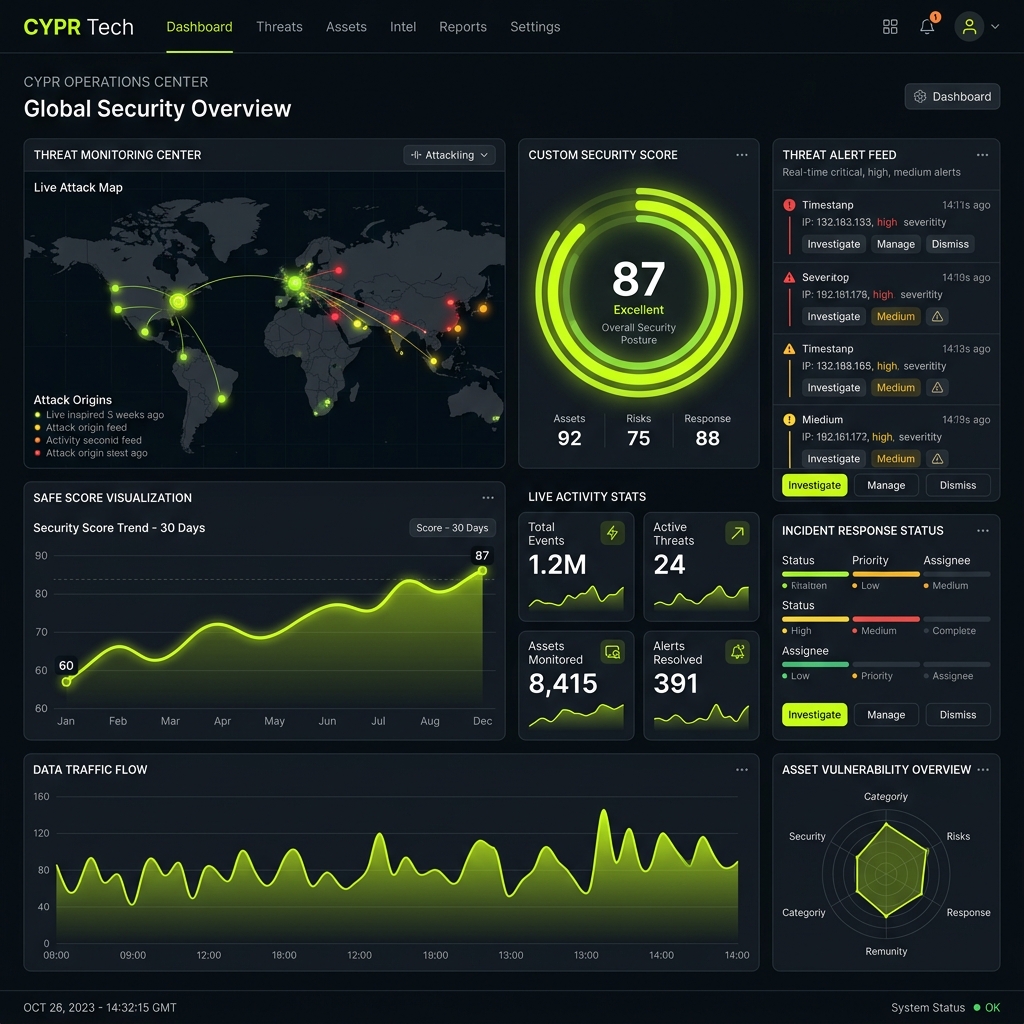
Task: Open the Settings tab
Action: click(x=535, y=27)
